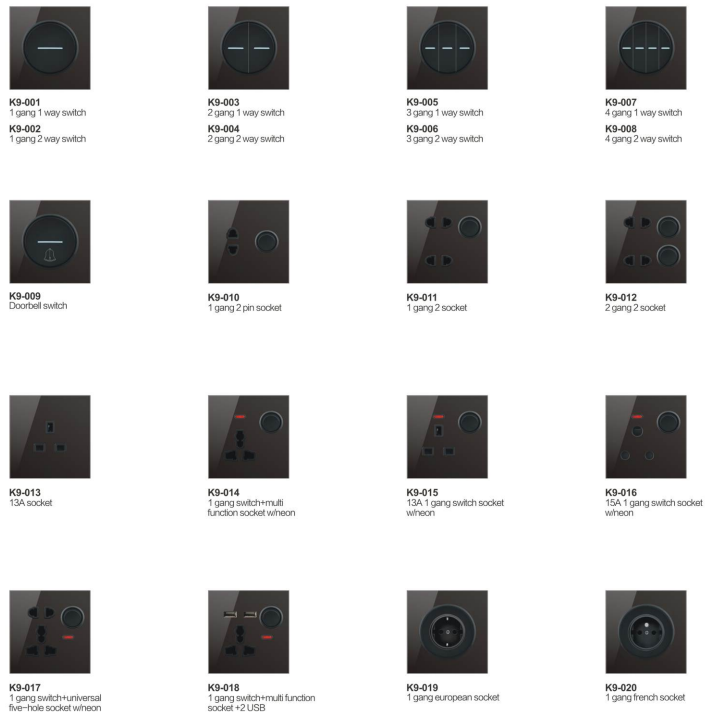717x722 pixels.
Task: Click the K9-016 15A switch socket image
Action: (x=646, y=437)
